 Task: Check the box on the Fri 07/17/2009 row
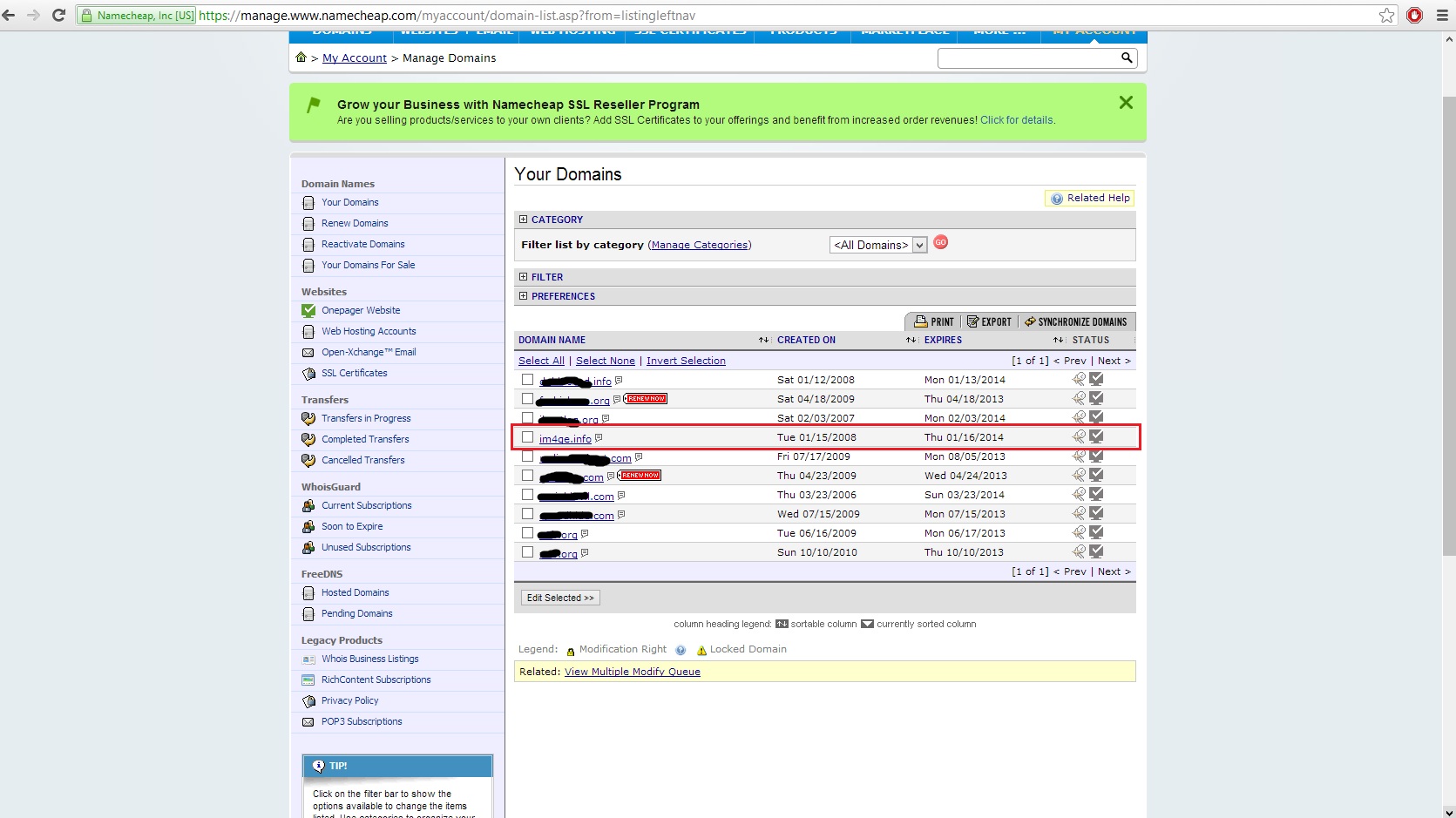coord(527,456)
